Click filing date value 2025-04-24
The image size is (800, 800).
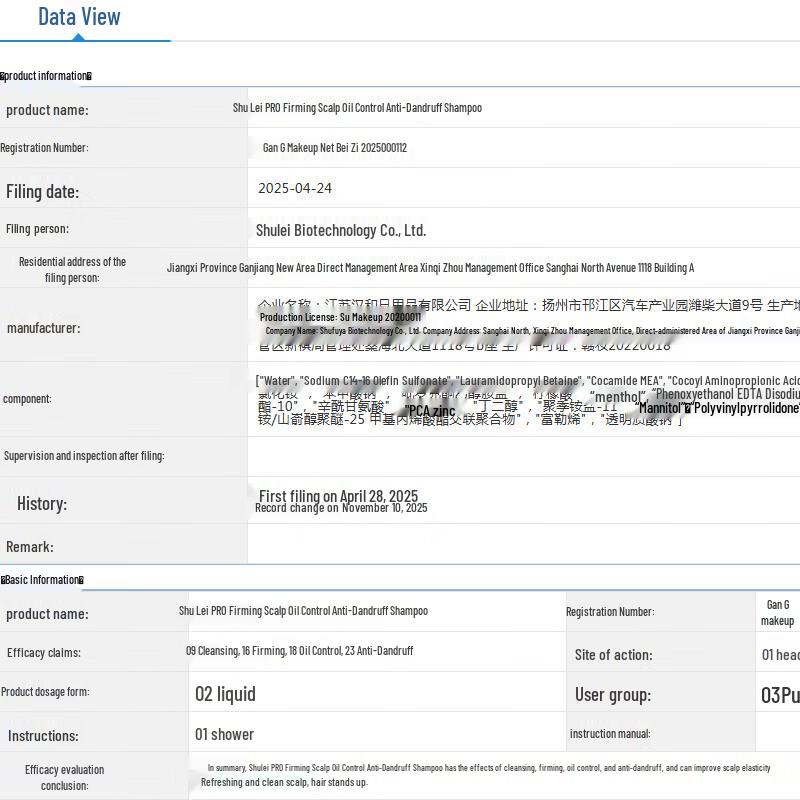295,188
